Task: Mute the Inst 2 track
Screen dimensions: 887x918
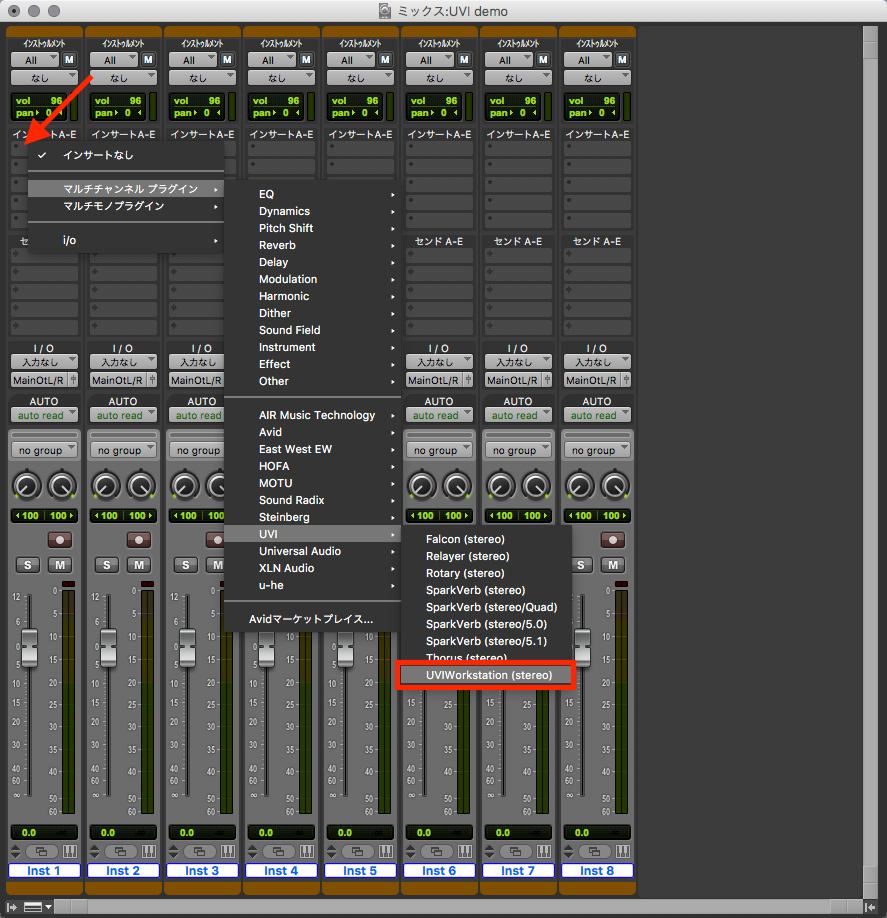Action: [x=139, y=565]
